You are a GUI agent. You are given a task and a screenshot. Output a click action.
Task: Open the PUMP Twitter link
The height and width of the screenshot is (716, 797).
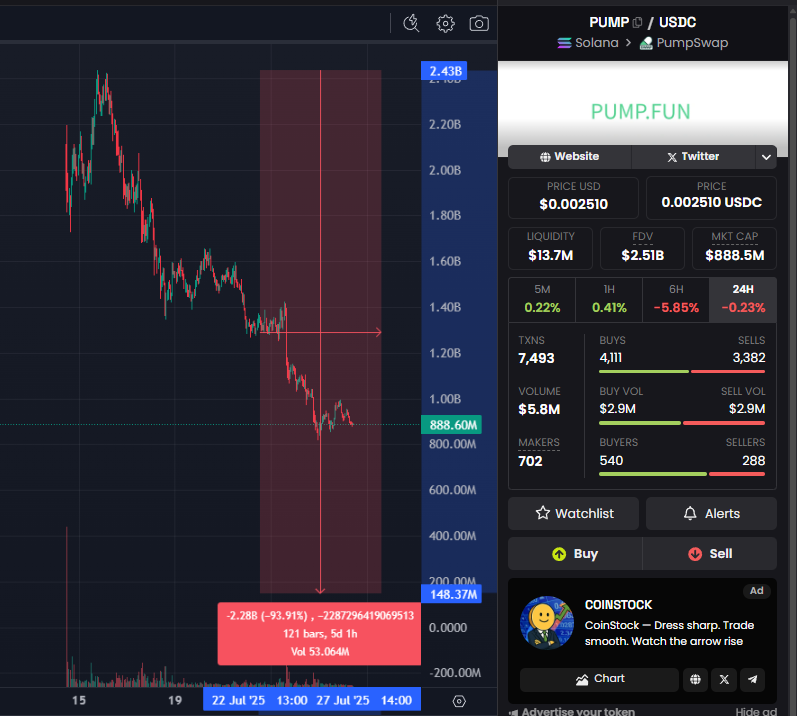(x=693, y=157)
